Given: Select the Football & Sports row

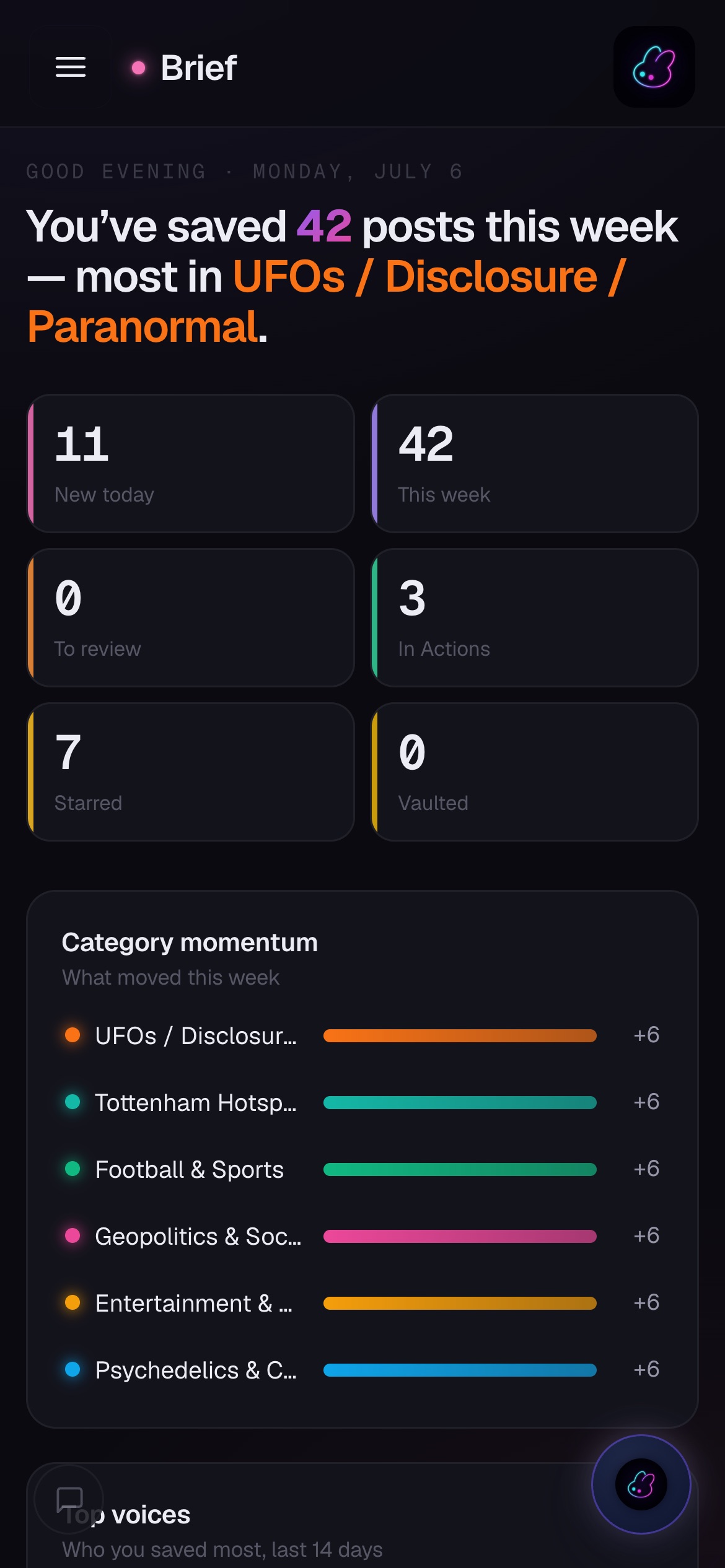Looking at the screenshot, I should click(x=362, y=1169).
